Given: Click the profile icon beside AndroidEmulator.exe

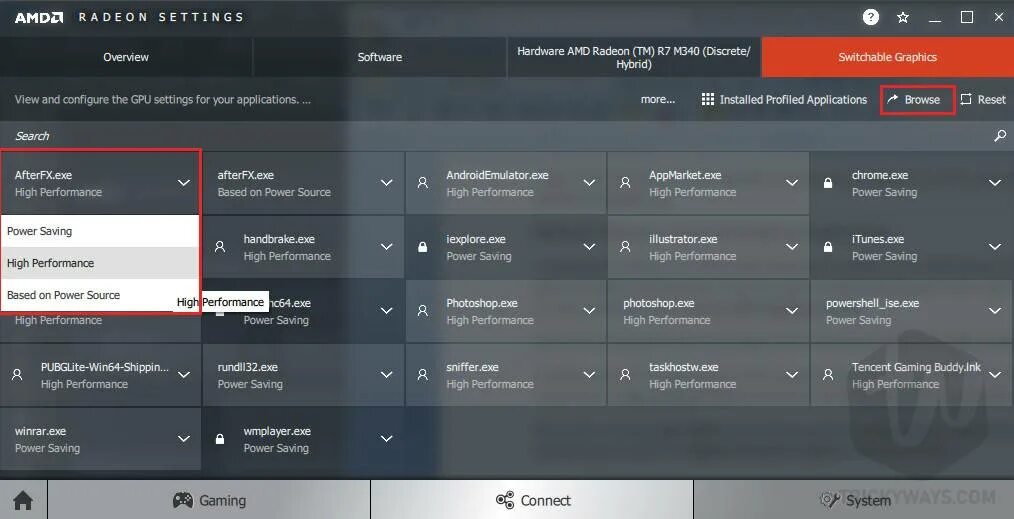Looking at the screenshot, I should click(x=422, y=183).
